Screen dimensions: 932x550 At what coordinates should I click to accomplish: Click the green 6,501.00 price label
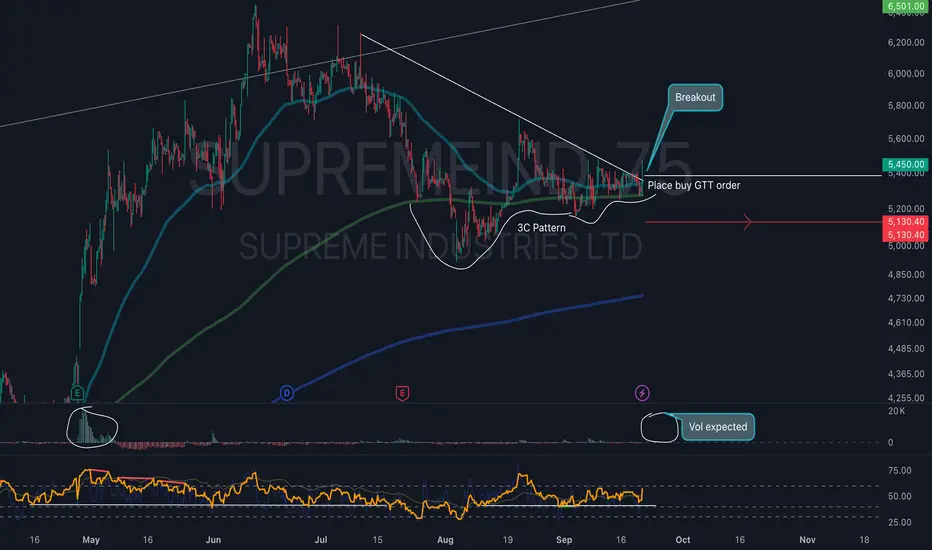(x=906, y=6)
